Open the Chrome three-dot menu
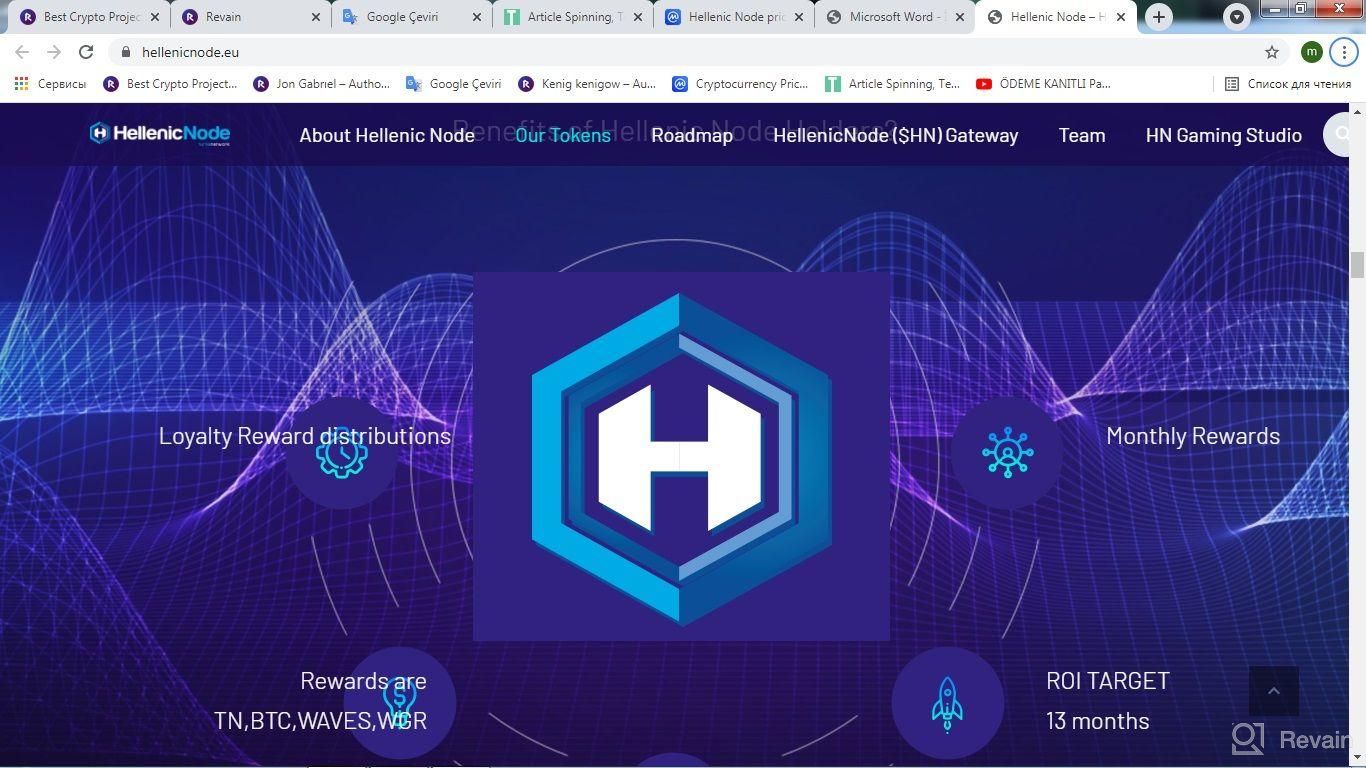This screenshot has width=1366, height=768. pos(1343,52)
